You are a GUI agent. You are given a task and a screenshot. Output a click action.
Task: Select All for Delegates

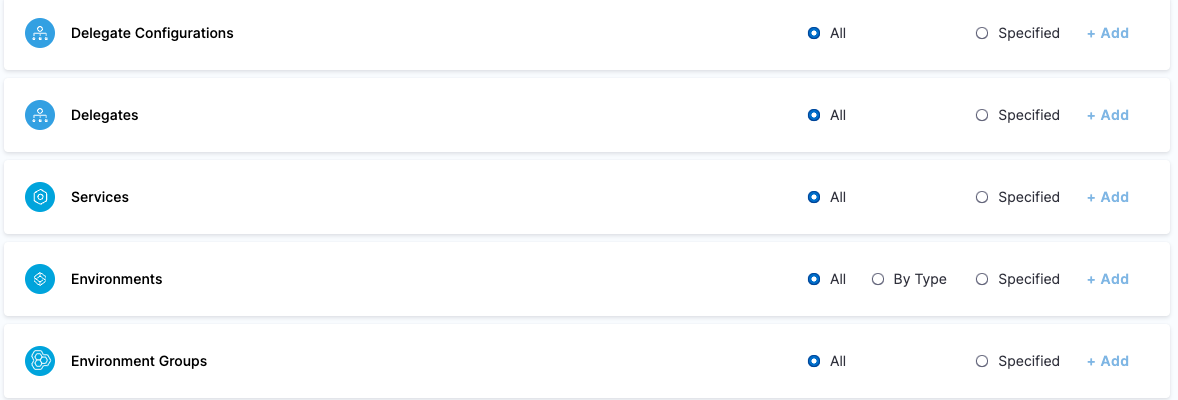pyautogui.click(x=814, y=115)
